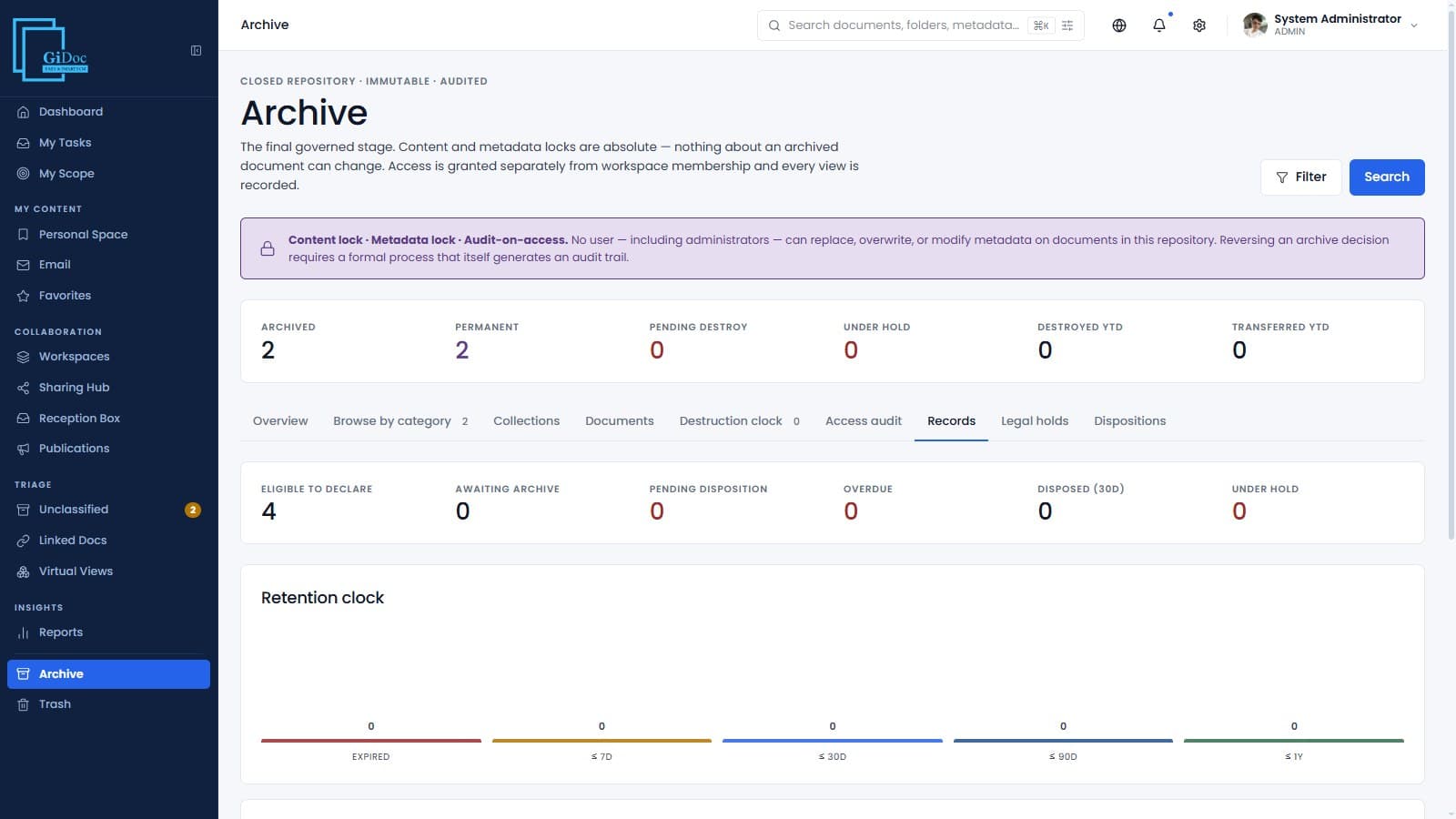
Task: Click the Unclassified archive box icon
Action: point(24,510)
